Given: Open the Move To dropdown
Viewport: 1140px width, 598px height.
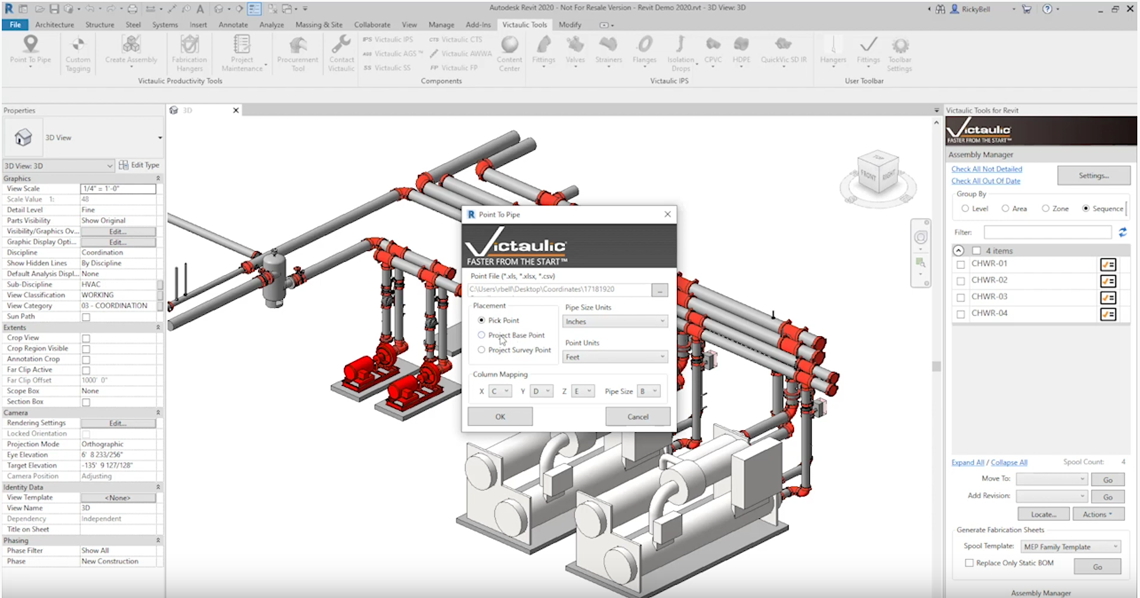Looking at the screenshot, I should (x=1051, y=480).
